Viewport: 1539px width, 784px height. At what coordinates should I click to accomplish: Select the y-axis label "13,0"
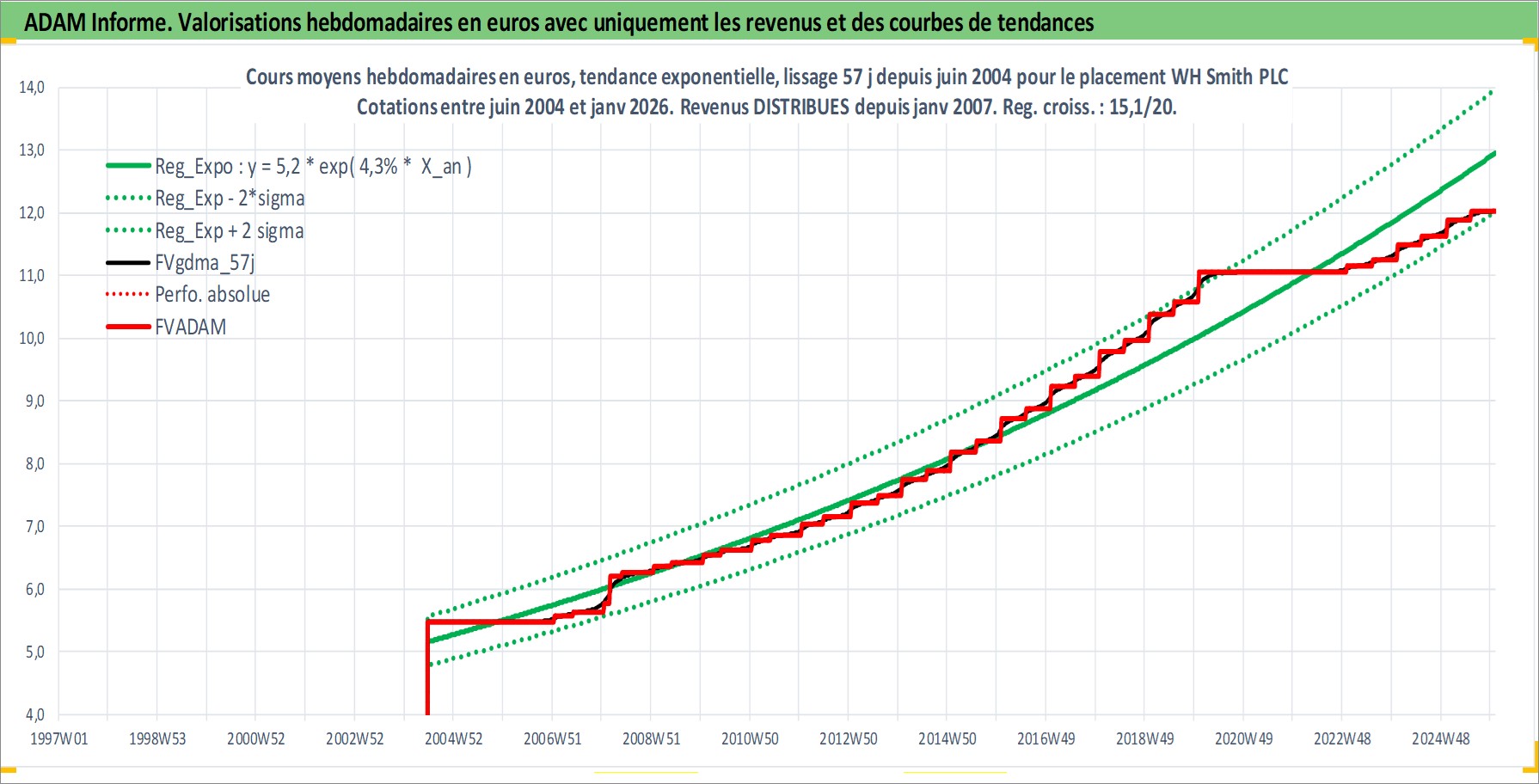click(32, 150)
